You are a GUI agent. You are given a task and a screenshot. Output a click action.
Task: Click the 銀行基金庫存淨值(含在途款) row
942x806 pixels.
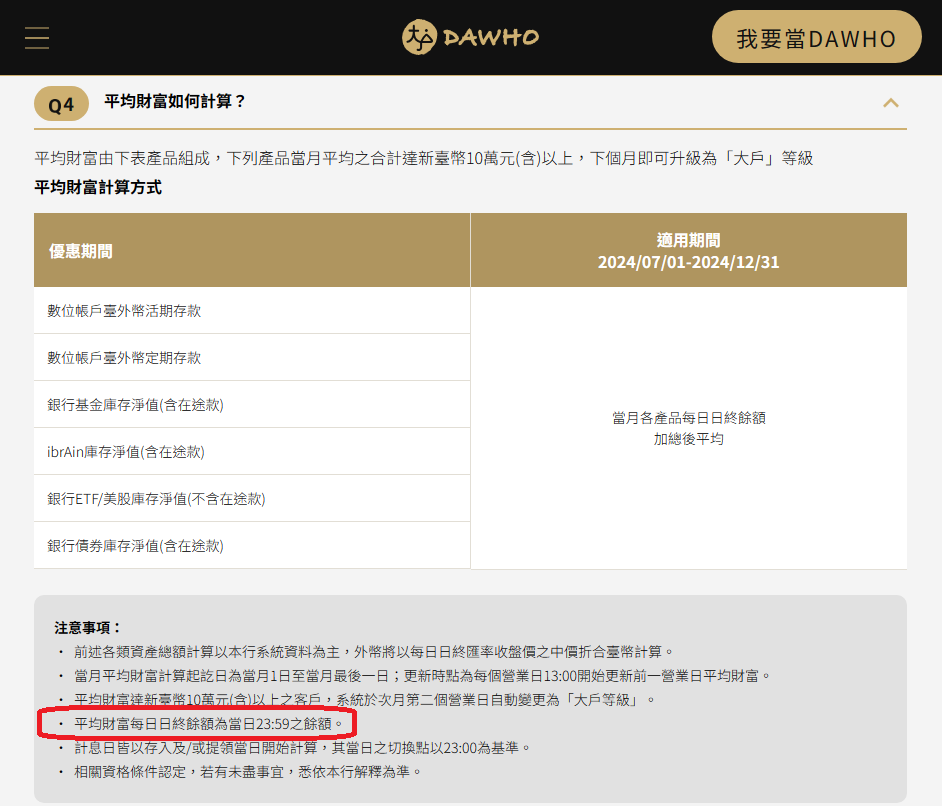click(x=135, y=405)
